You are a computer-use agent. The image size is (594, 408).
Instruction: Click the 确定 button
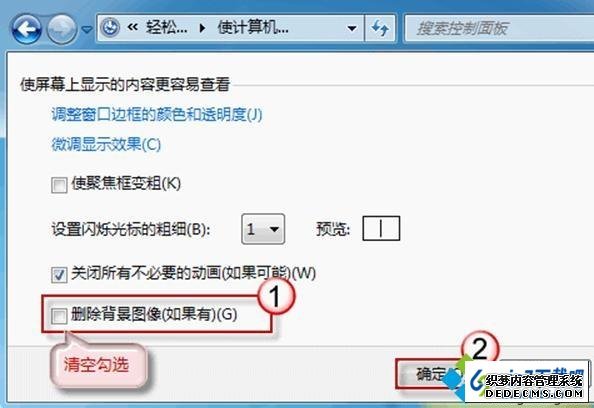[430, 374]
